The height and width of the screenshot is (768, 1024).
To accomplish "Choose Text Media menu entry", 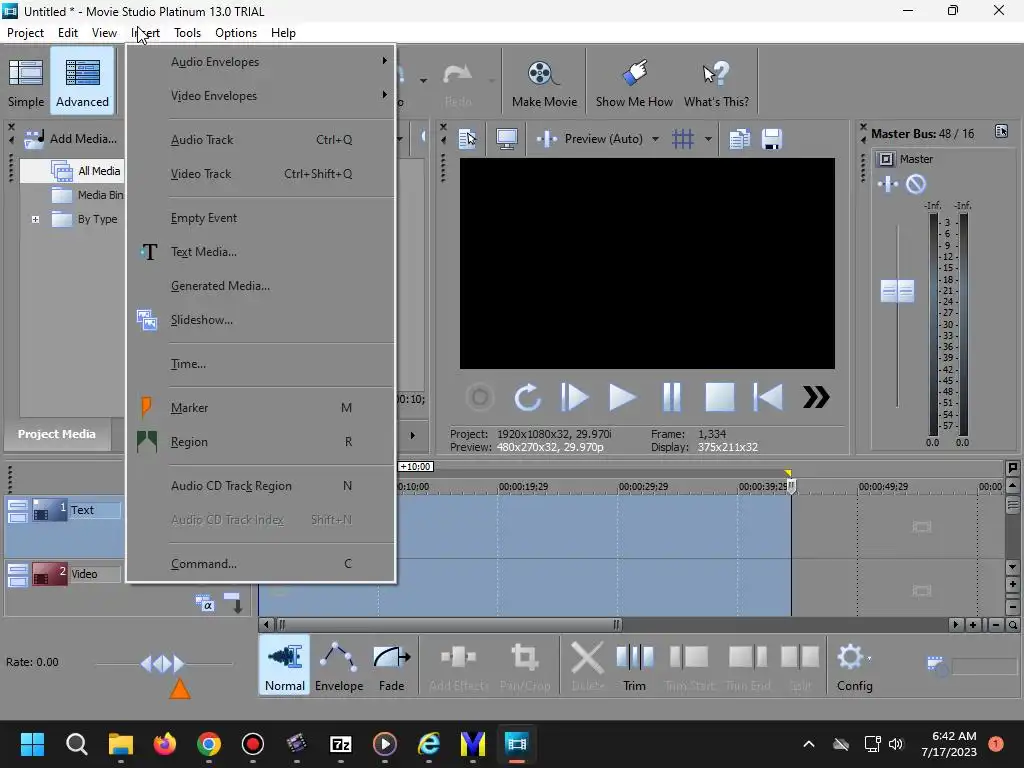I will click(x=261, y=252).
